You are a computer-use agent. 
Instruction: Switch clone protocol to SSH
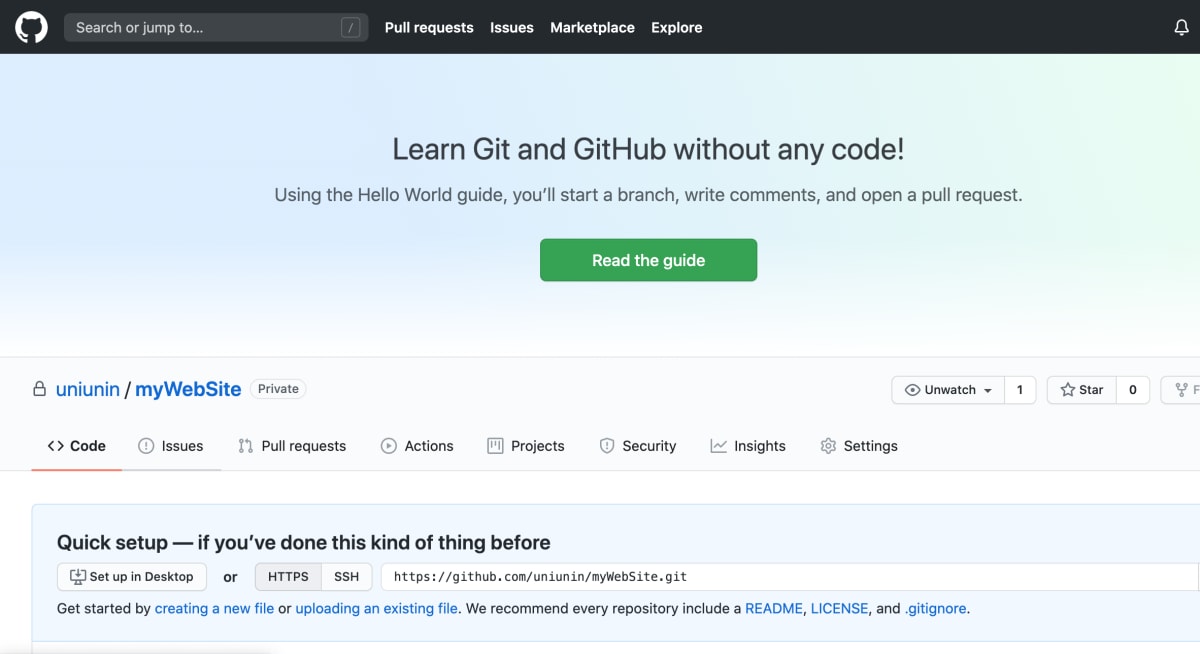coord(346,577)
